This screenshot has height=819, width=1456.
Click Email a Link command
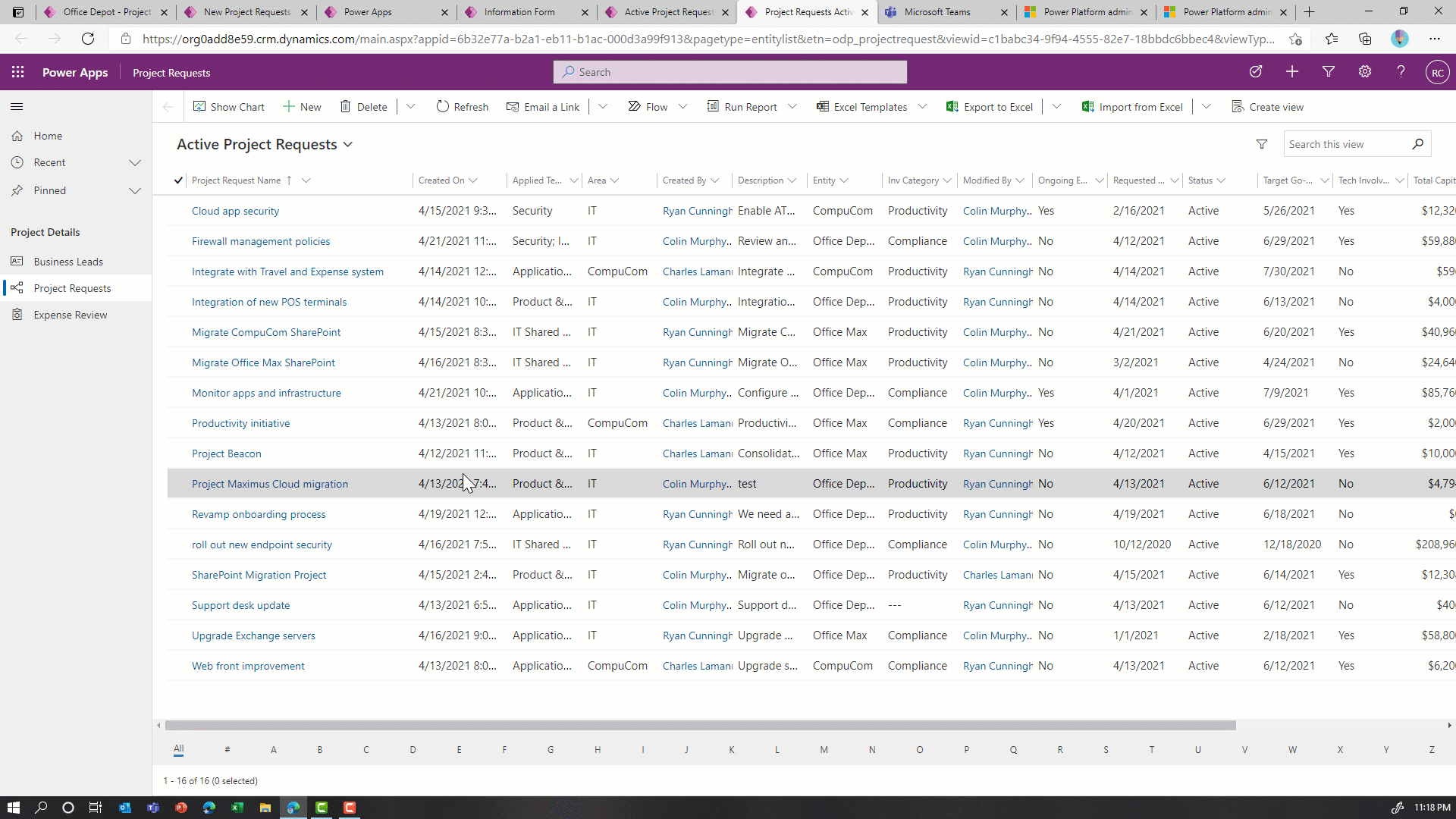[x=543, y=107]
